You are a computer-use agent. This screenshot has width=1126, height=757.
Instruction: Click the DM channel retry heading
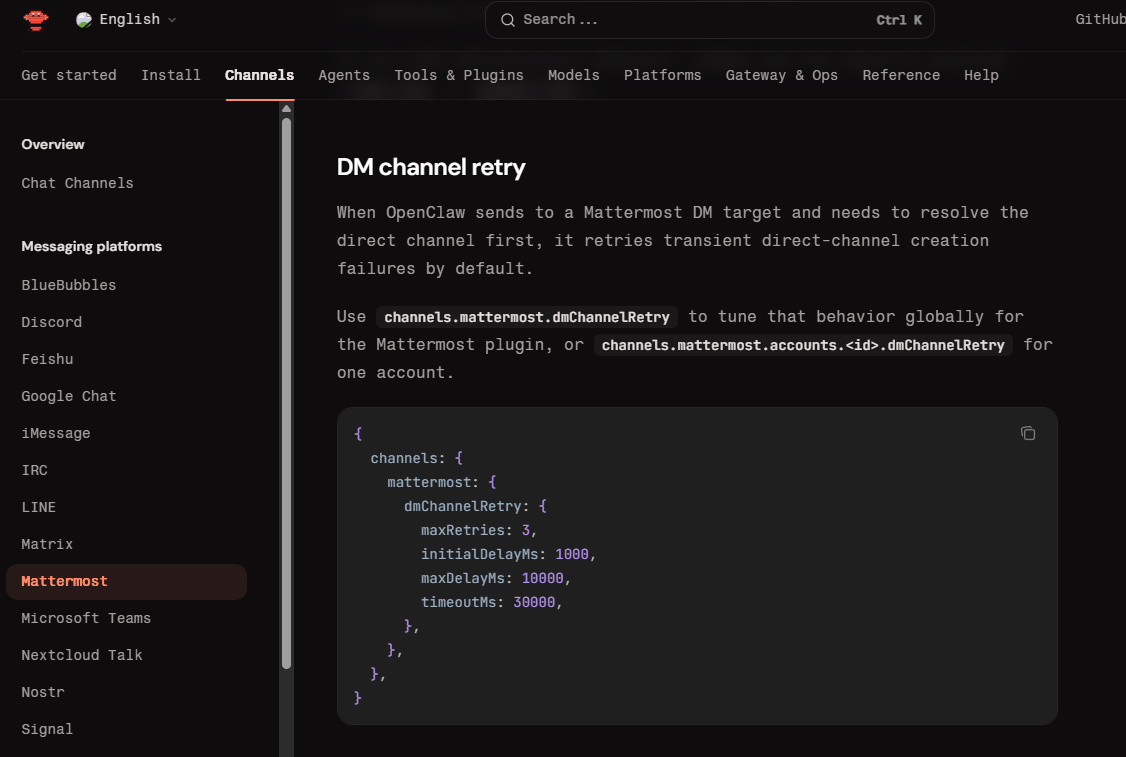pos(431,167)
